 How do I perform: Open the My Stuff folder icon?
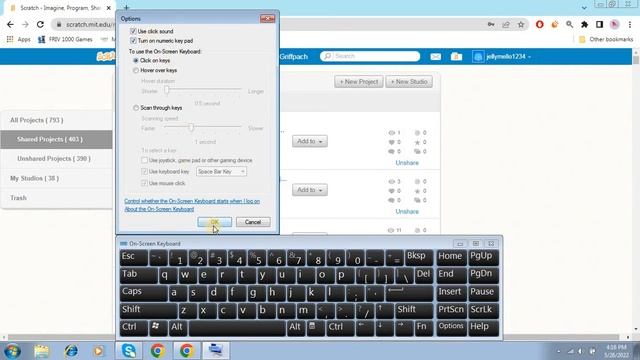coord(456,56)
